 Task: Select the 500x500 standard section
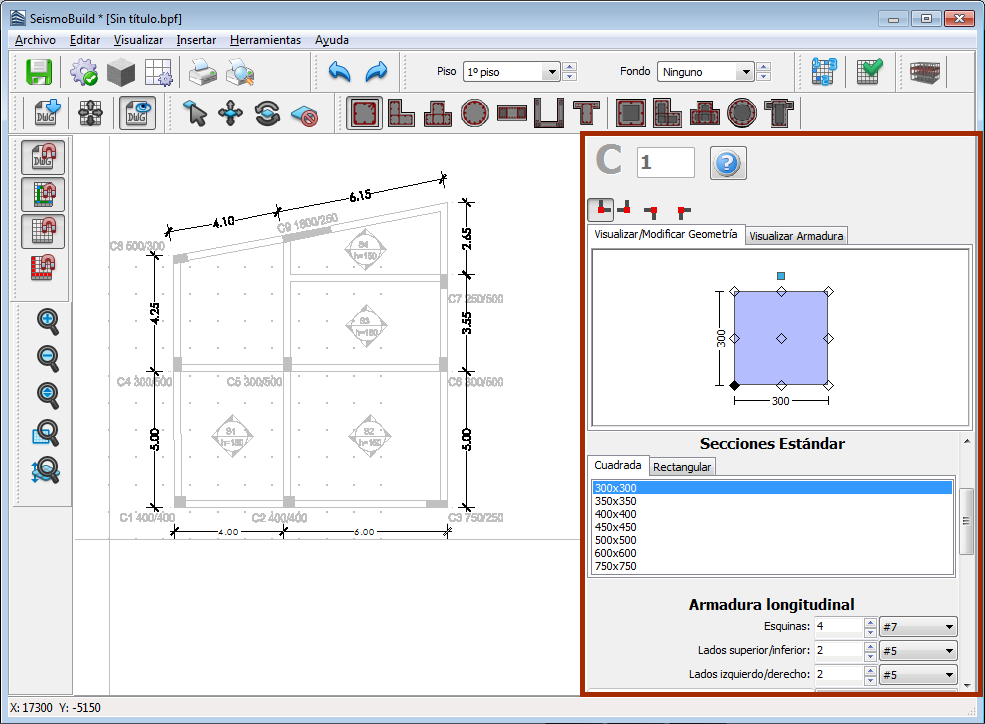click(615, 540)
